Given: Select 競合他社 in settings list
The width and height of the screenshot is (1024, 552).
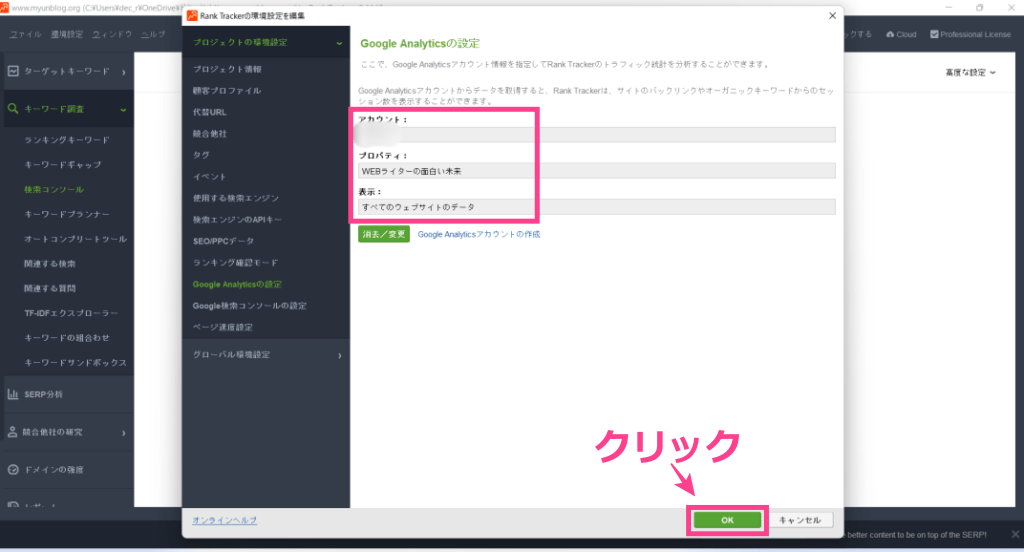Looking at the screenshot, I should pyautogui.click(x=210, y=134).
